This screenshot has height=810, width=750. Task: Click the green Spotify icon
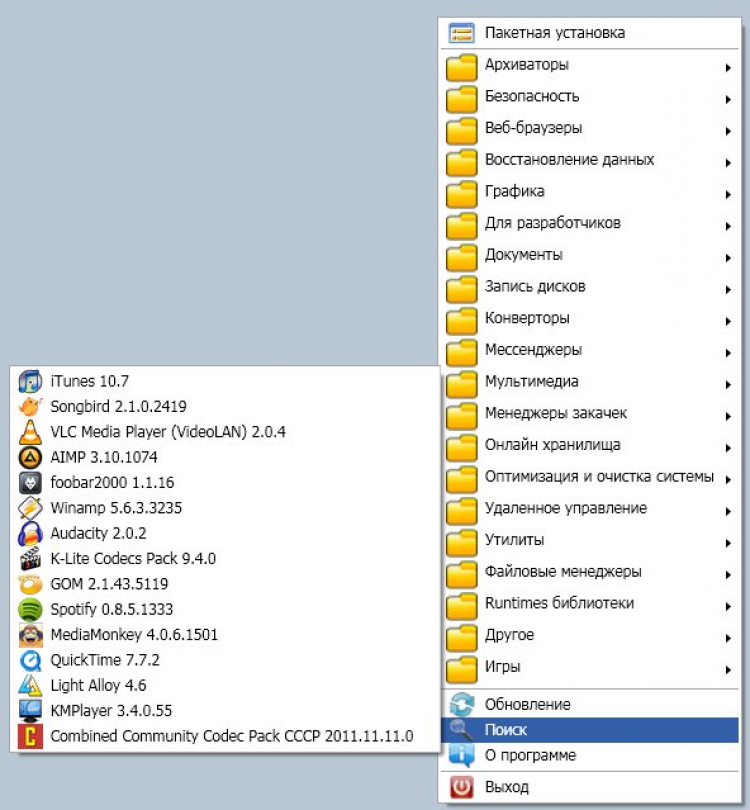pyautogui.click(x=30, y=609)
